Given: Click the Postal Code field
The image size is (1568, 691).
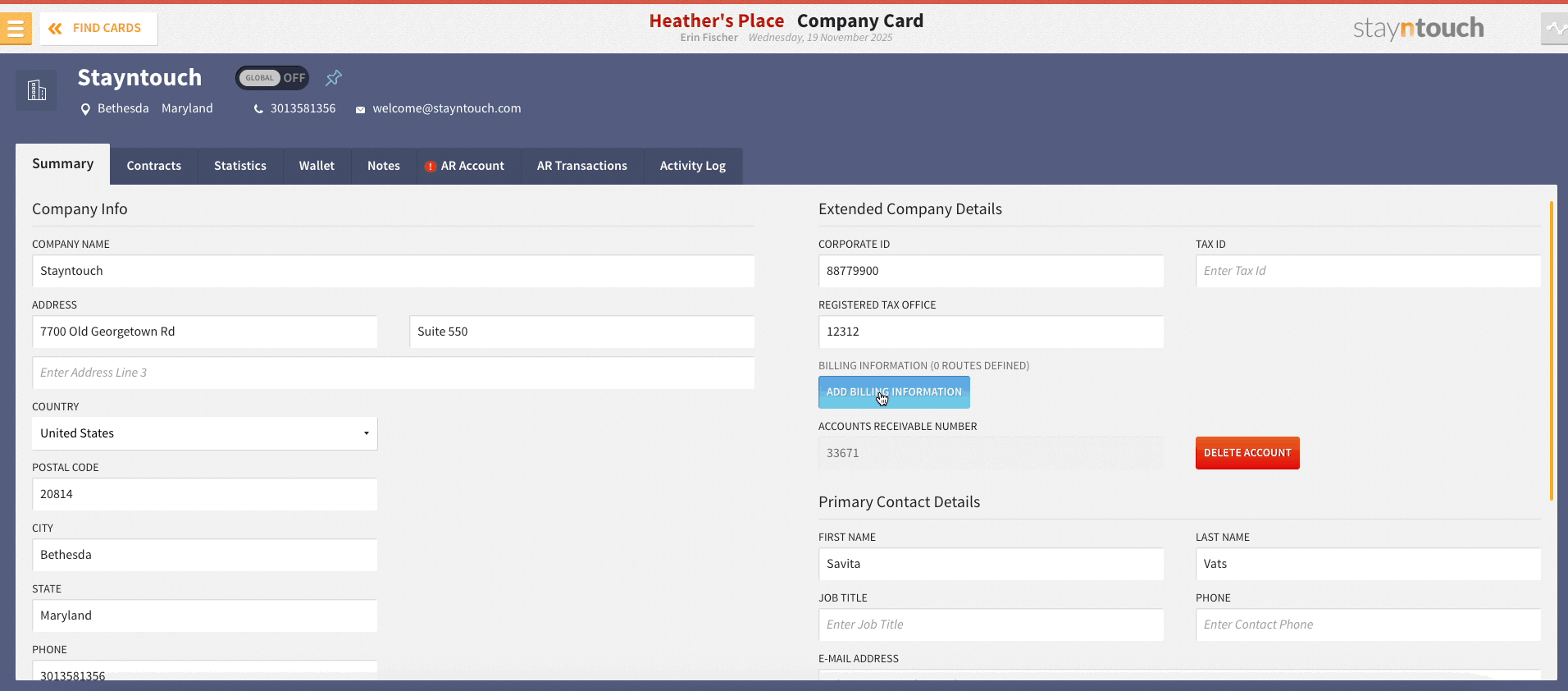Looking at the screenshot, I should (205, 494).
